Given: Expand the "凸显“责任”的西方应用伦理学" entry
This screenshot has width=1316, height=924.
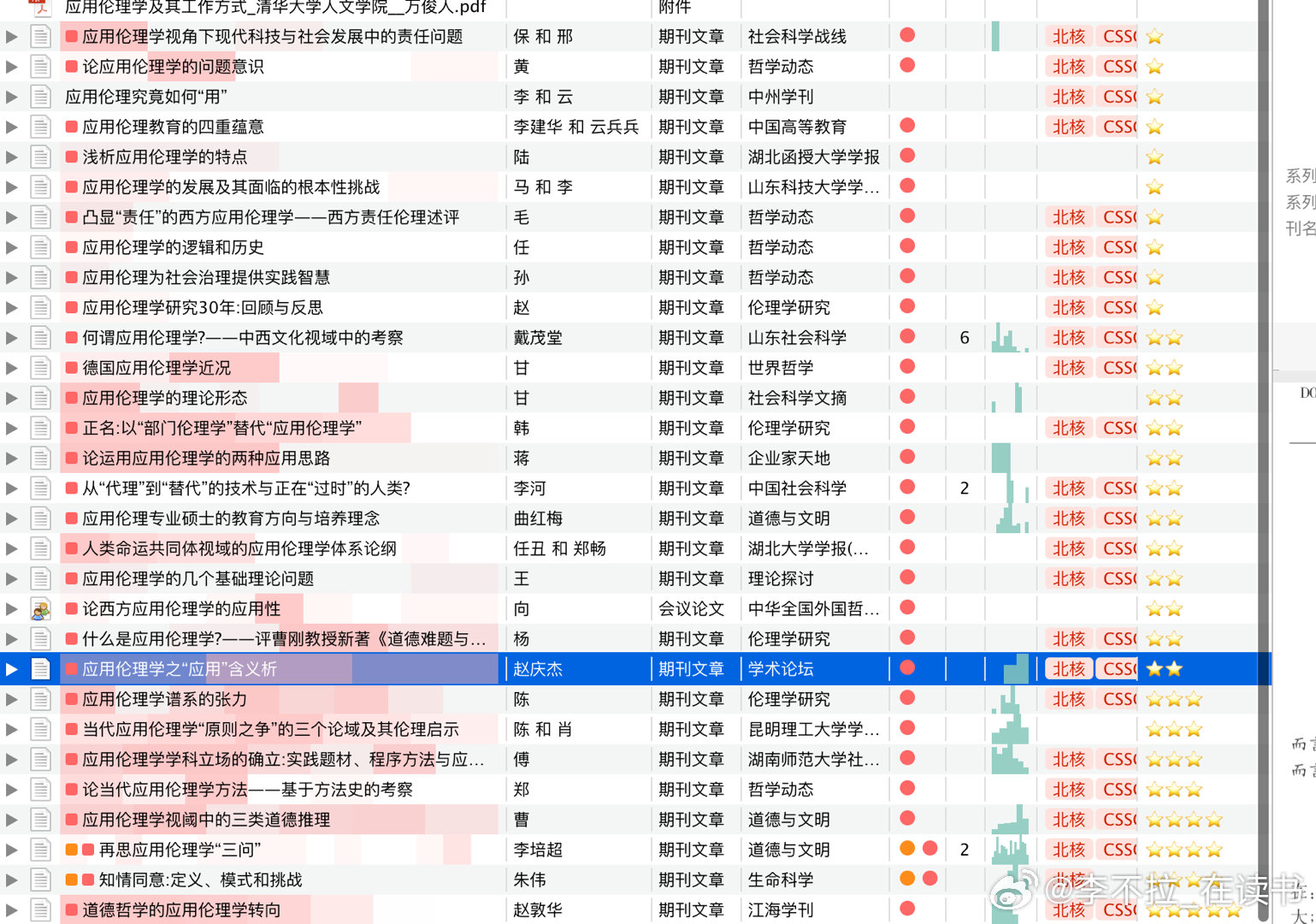Looking at the screenshot, I should point(11,217).
